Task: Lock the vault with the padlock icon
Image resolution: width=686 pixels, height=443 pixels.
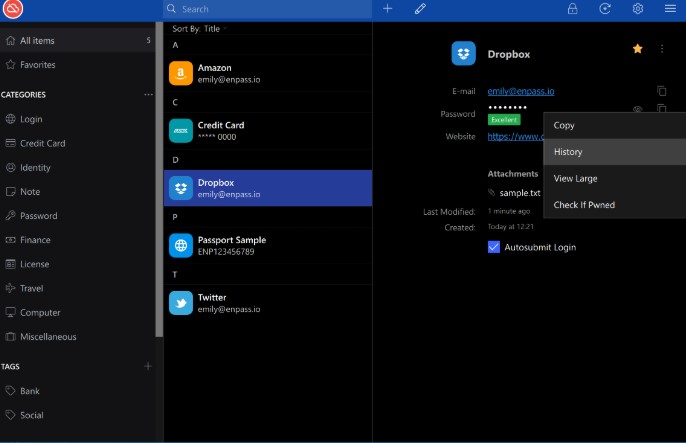Action: (x=573, y=9)
